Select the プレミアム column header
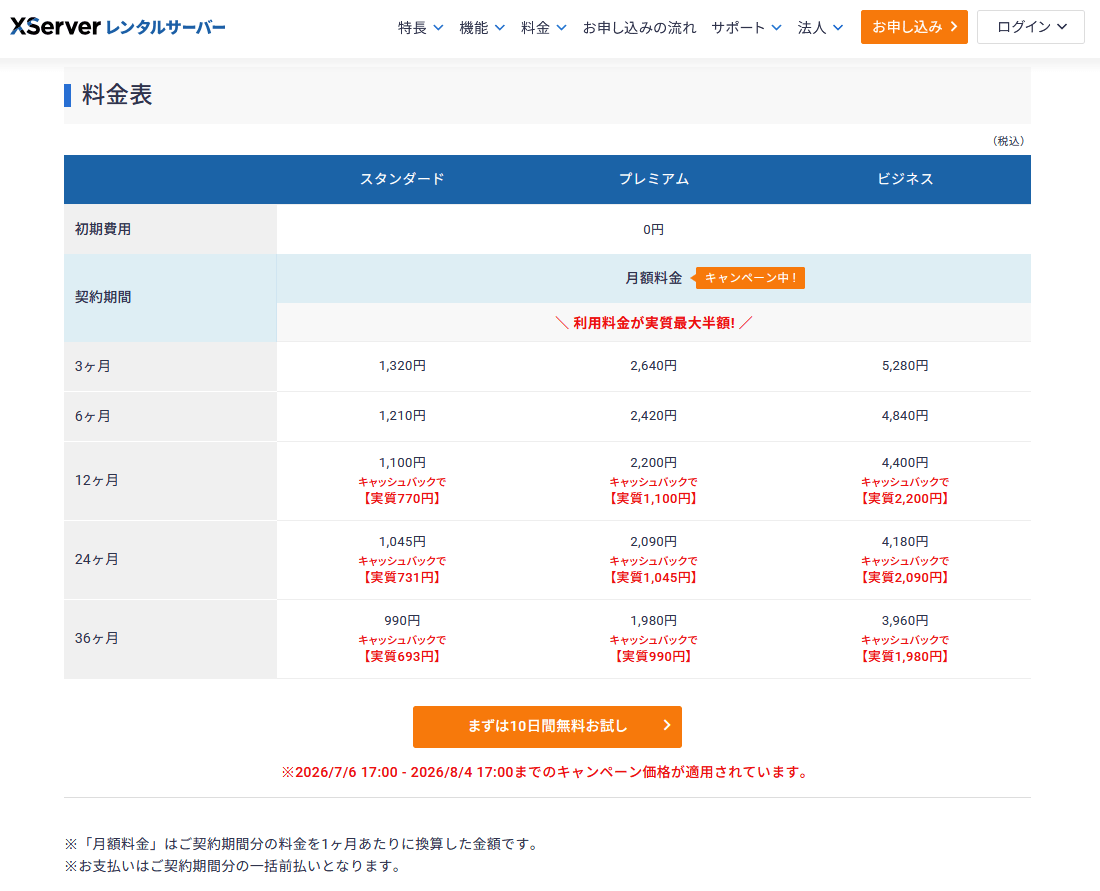Screen dimensions: 1100x891 tap(653, 179)
